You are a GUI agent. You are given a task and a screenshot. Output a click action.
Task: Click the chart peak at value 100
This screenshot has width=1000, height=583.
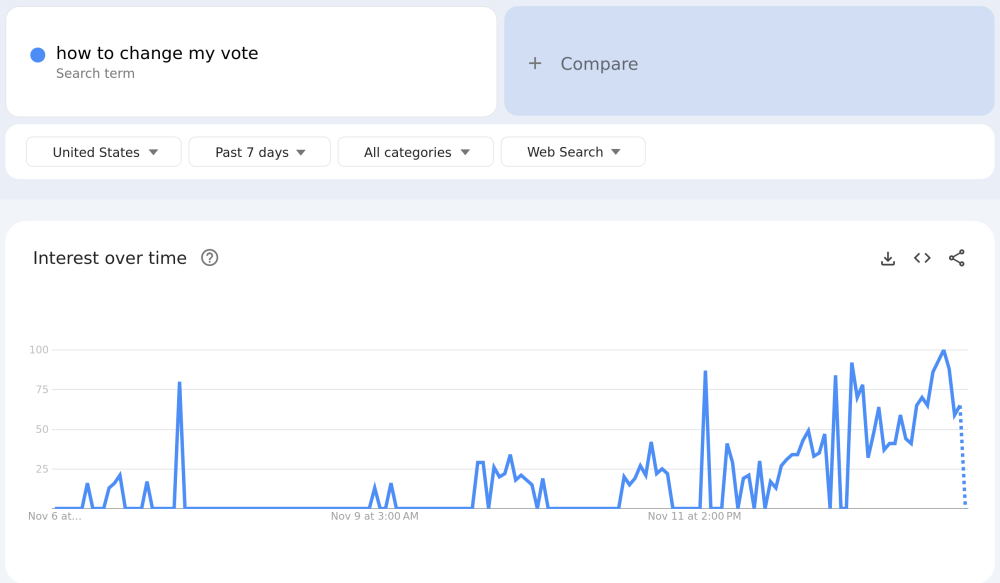coord(943,351)
